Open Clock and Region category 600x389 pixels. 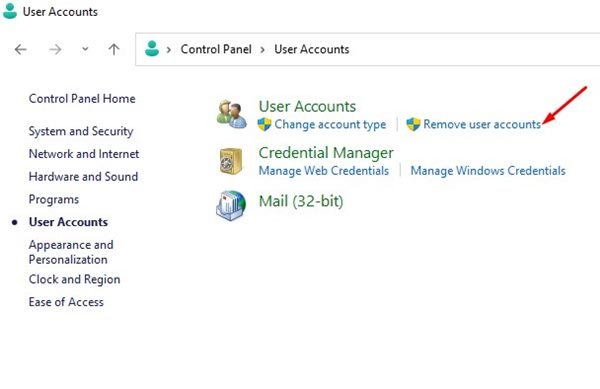[x=74, y=280]
